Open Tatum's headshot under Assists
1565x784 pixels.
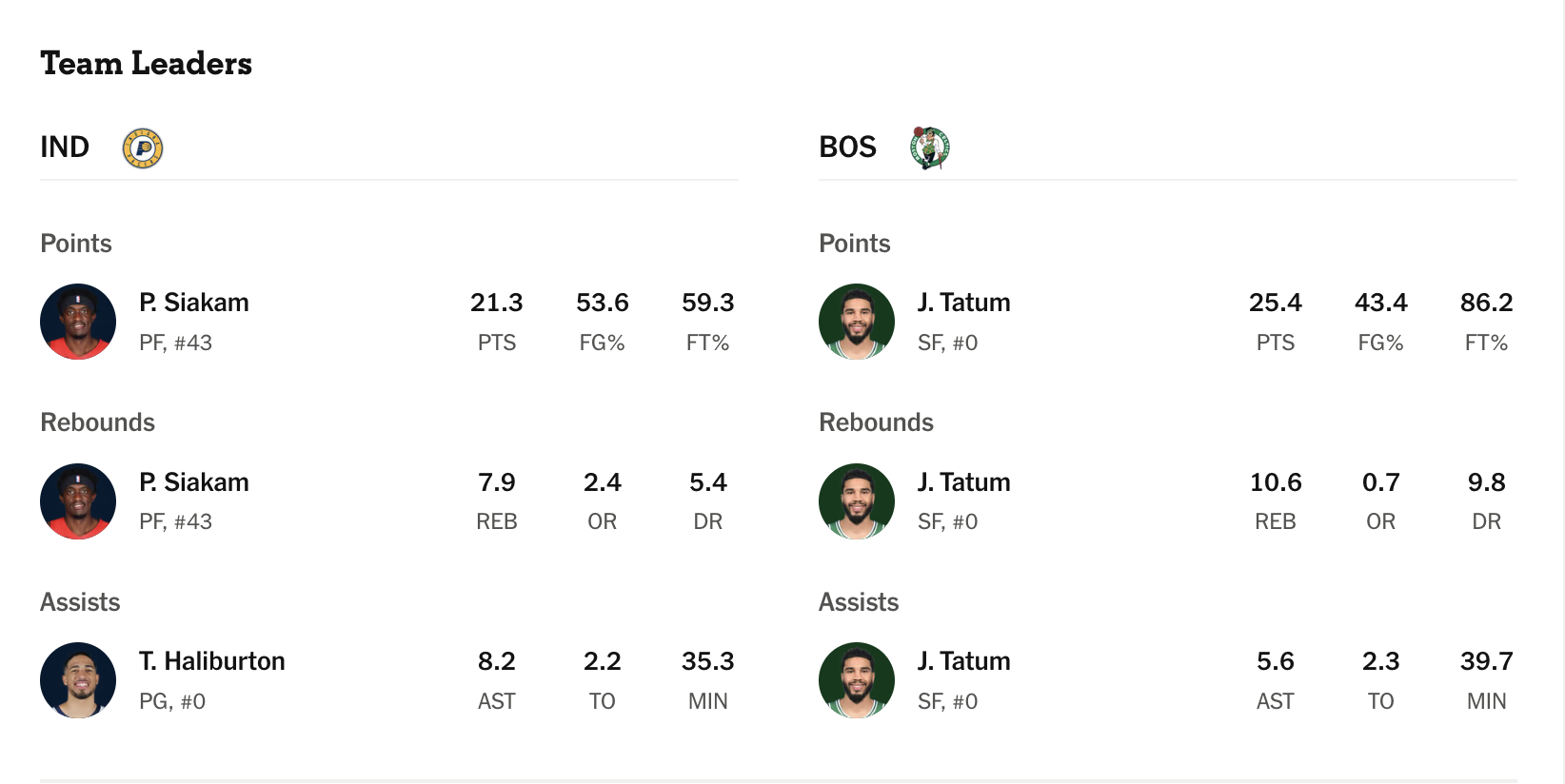click(x=857, y=680)
